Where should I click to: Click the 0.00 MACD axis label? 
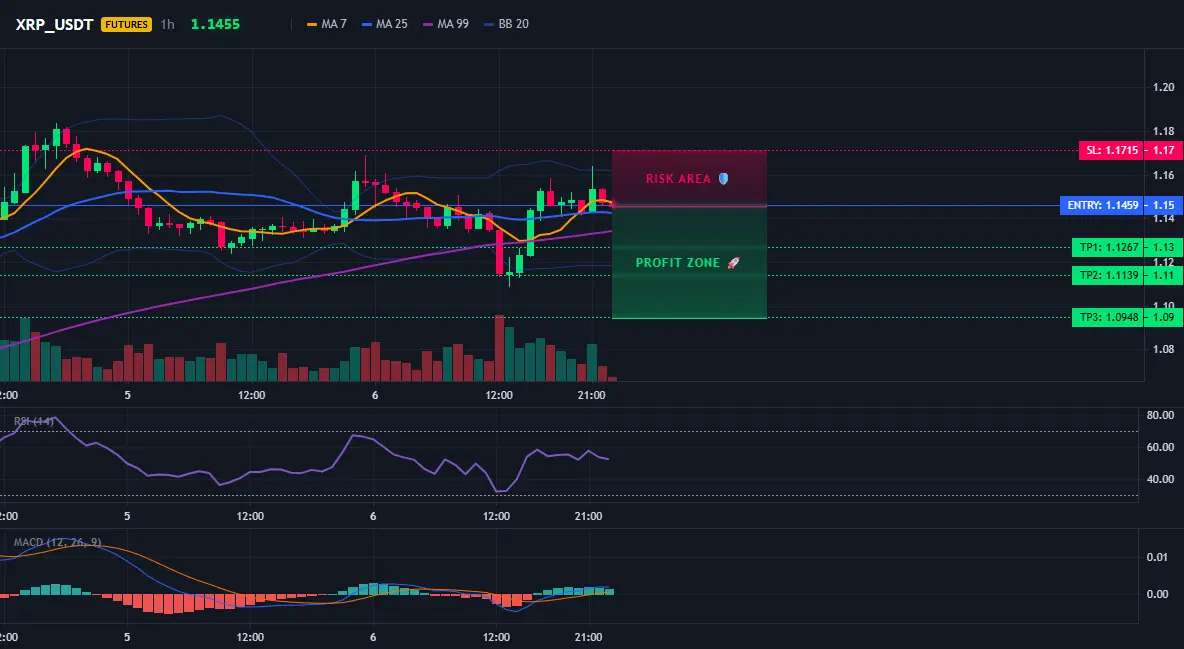[x=1157, y=594]
